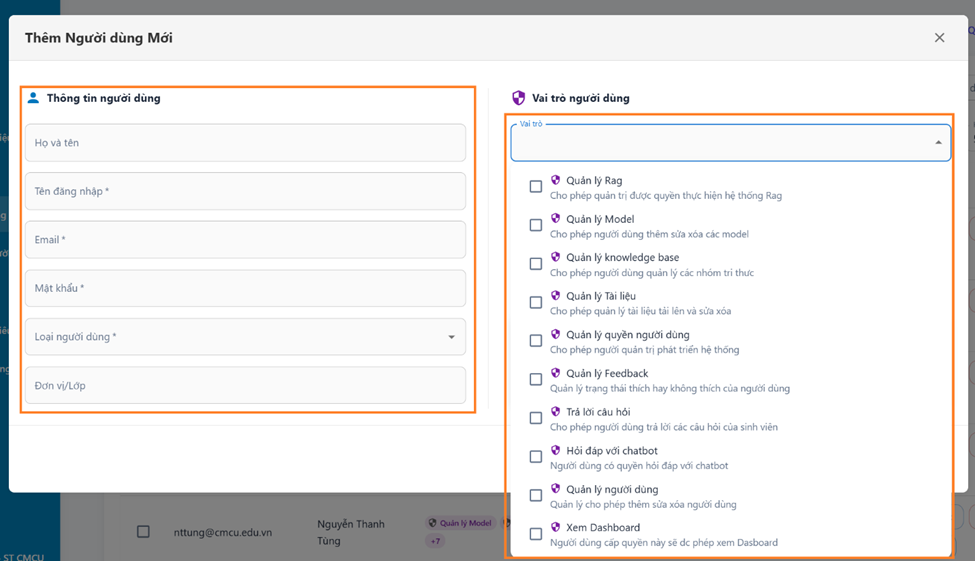Click the Mật khẩu password field
This screenshot has width=975, height=561.
point(245,288)
